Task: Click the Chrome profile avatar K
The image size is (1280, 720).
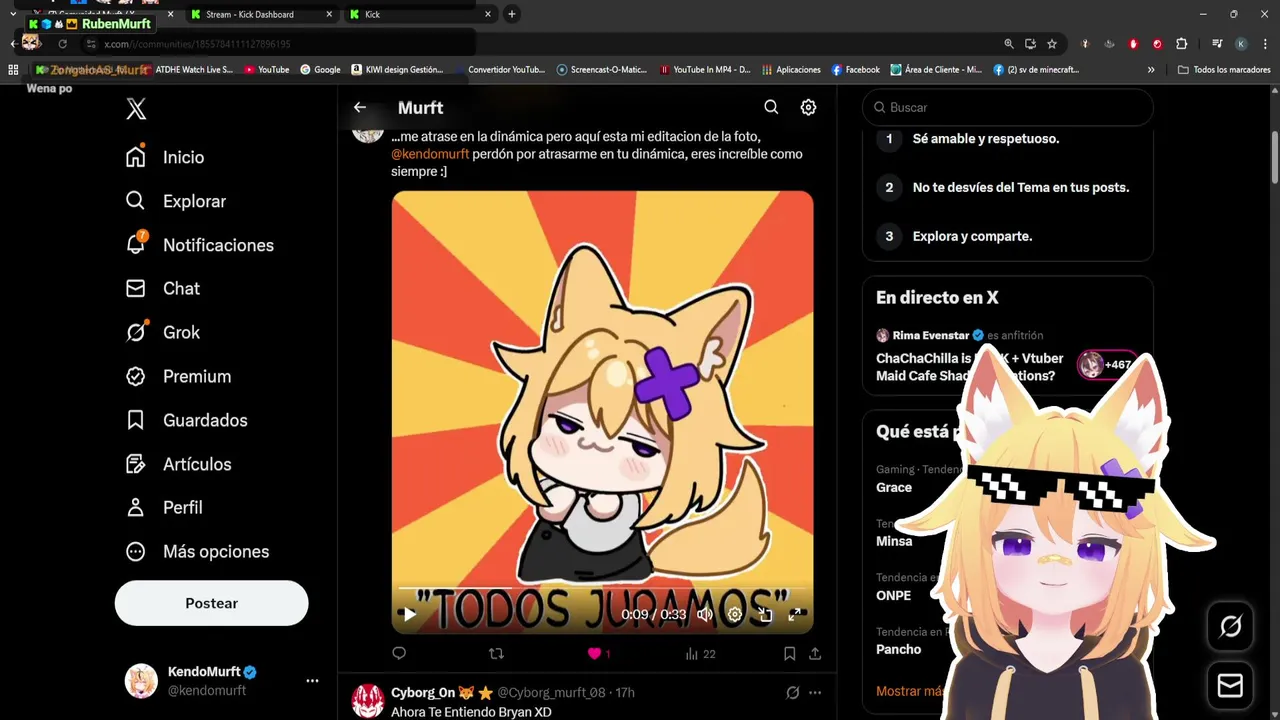Action: (1241, 44)
